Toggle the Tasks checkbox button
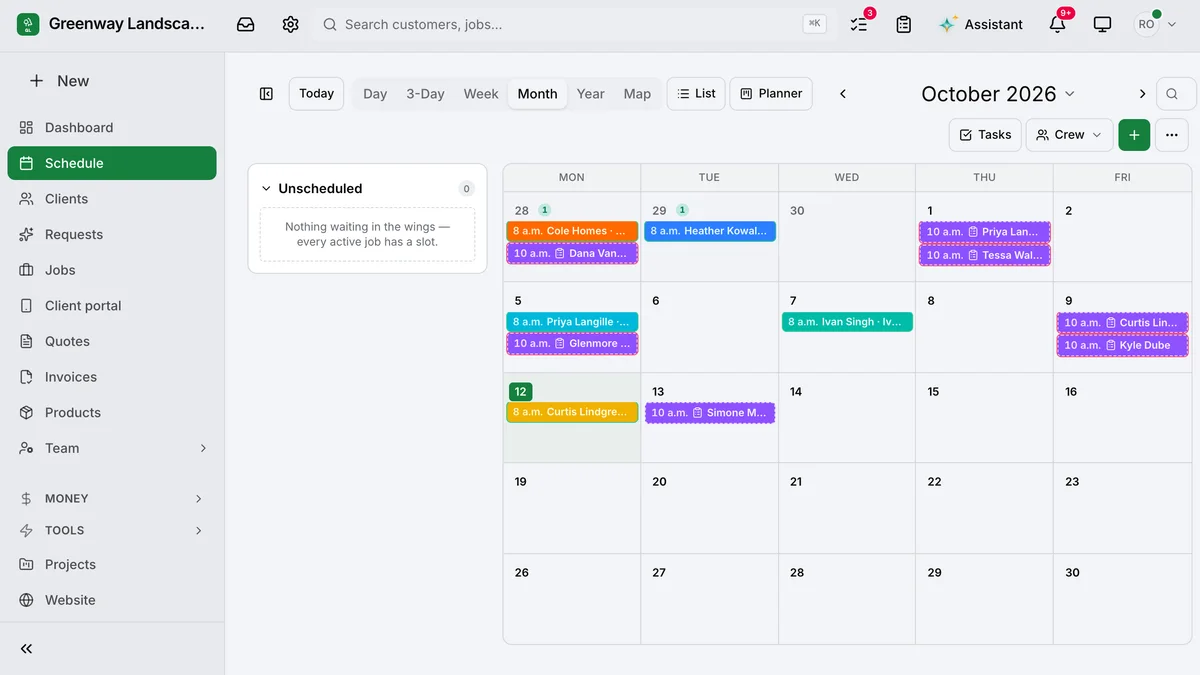This screenshot has height=675, width=1200. point(985,135)
